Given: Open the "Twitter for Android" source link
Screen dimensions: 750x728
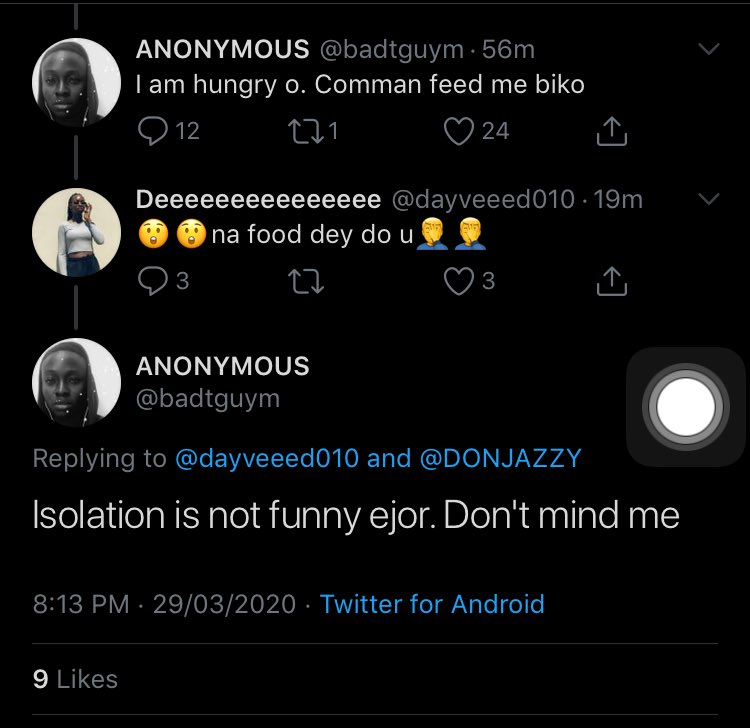Looking at the screenshot, I should point(432,604).
